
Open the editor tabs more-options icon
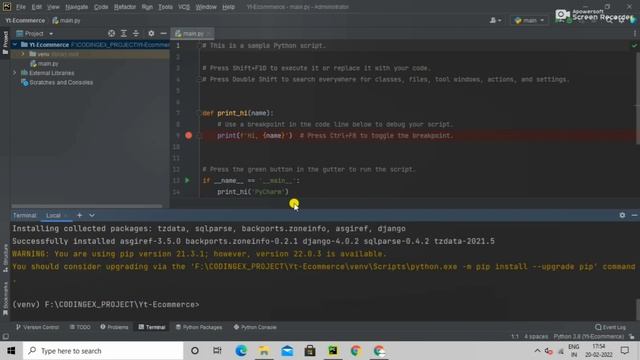(635, 33)
